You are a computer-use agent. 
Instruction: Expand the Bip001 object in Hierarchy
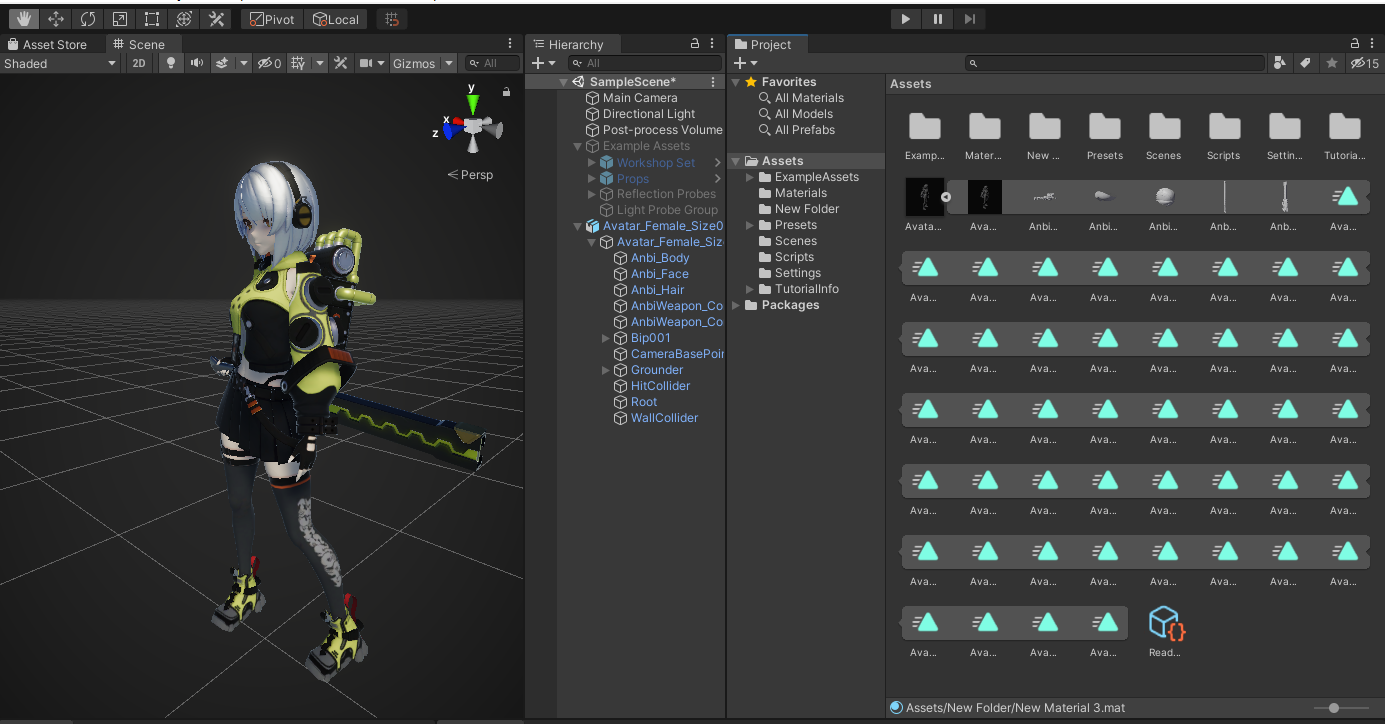point(606,338)
